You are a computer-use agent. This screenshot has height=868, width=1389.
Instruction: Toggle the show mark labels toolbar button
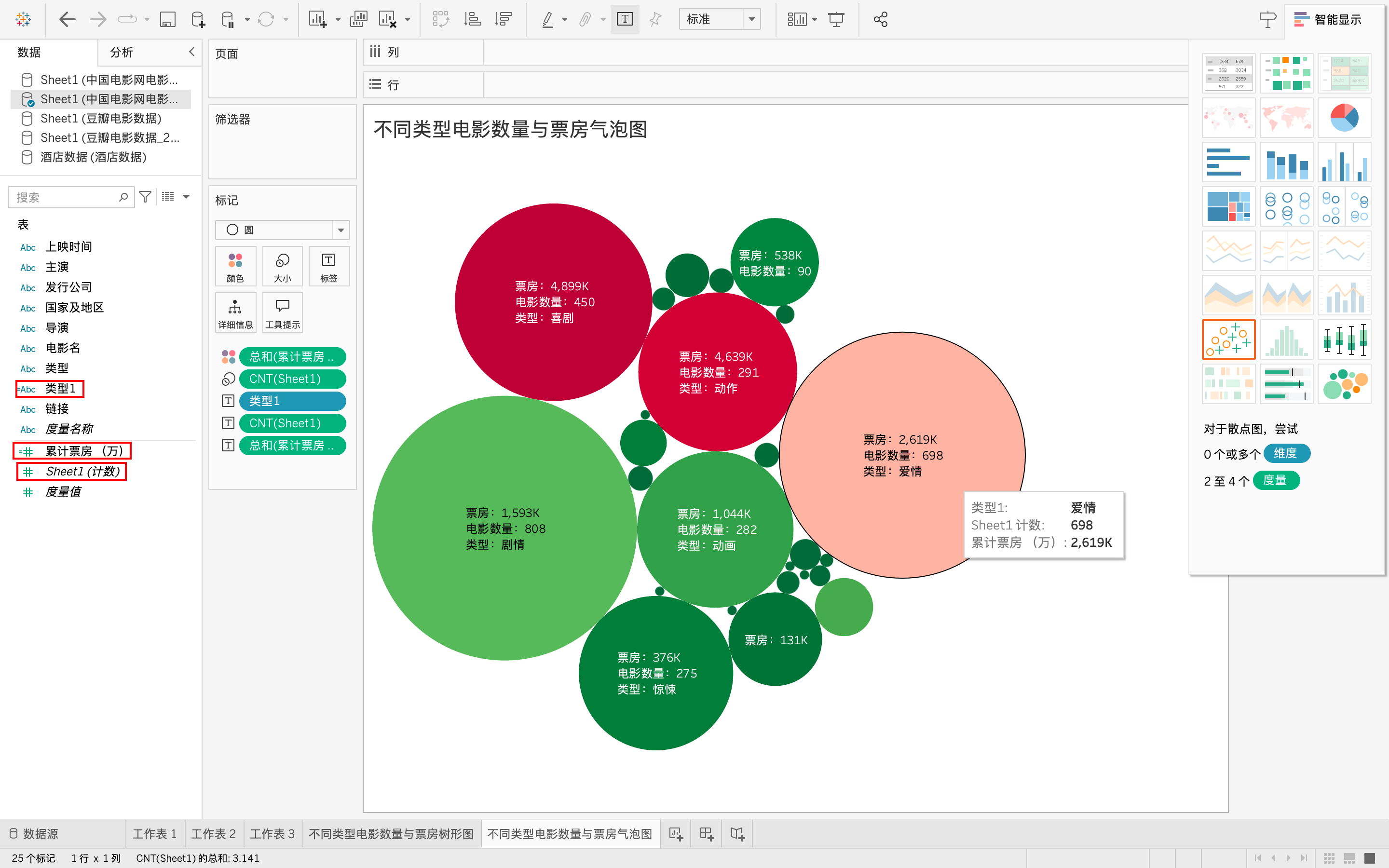625,19
